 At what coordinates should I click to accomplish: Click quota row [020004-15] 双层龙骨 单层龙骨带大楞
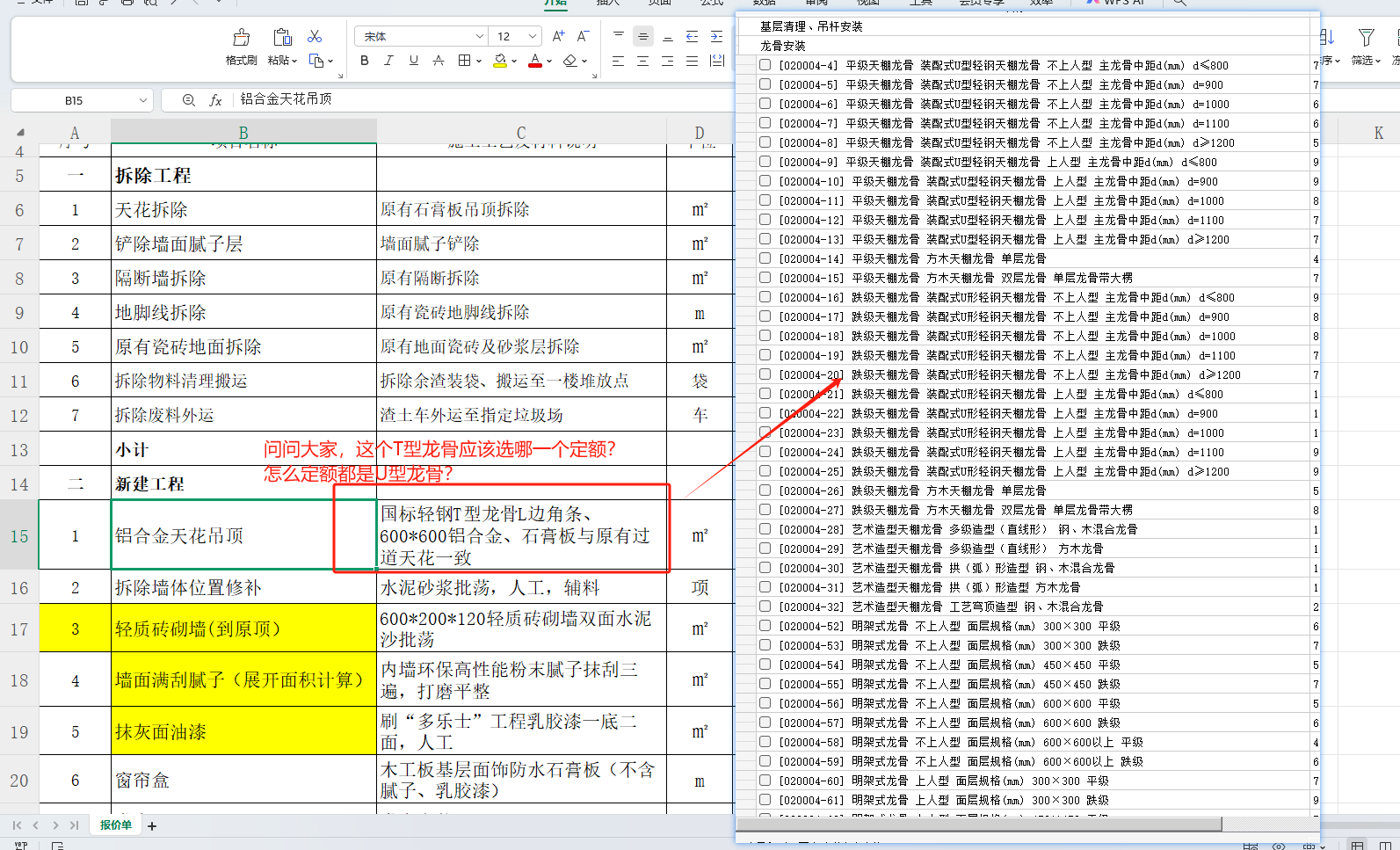tap(955, 278)
